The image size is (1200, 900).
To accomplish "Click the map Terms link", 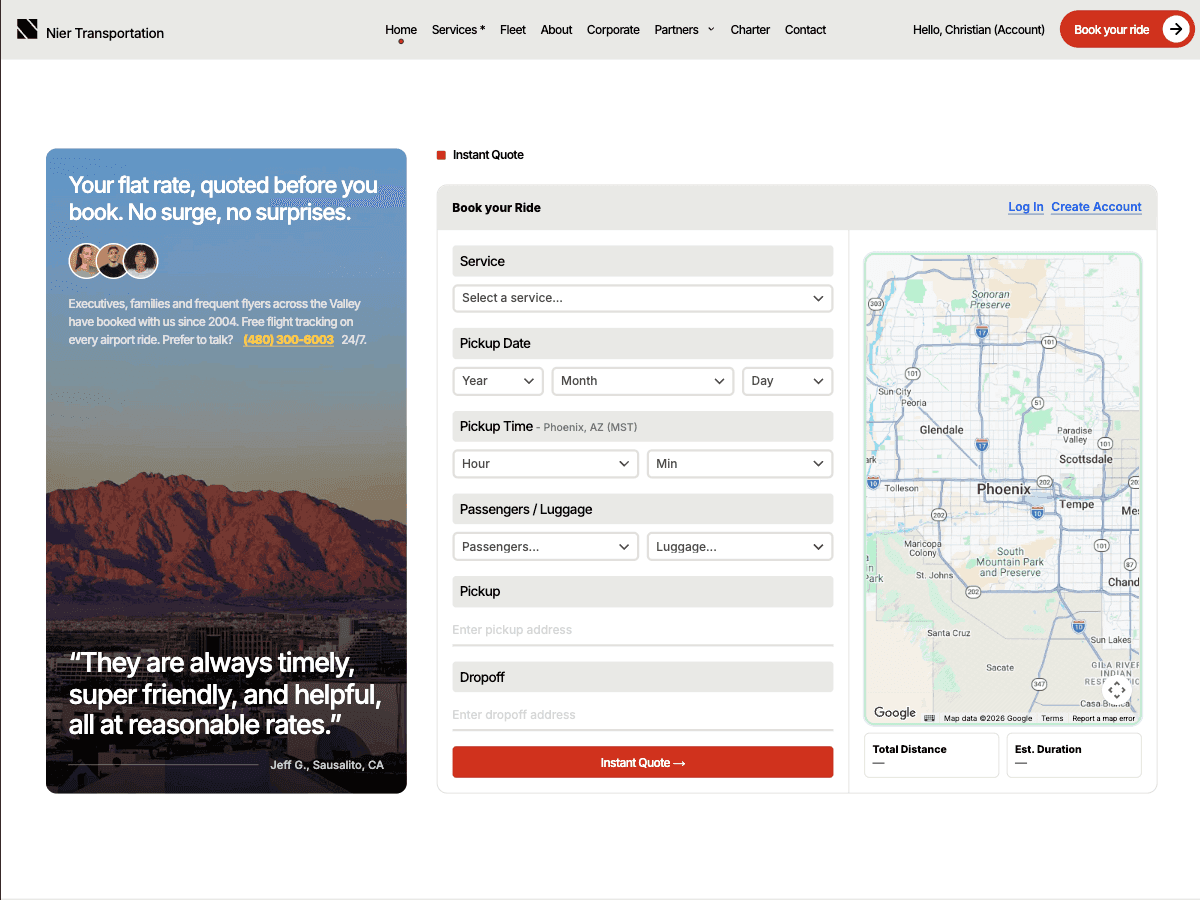I will 1052,718.
